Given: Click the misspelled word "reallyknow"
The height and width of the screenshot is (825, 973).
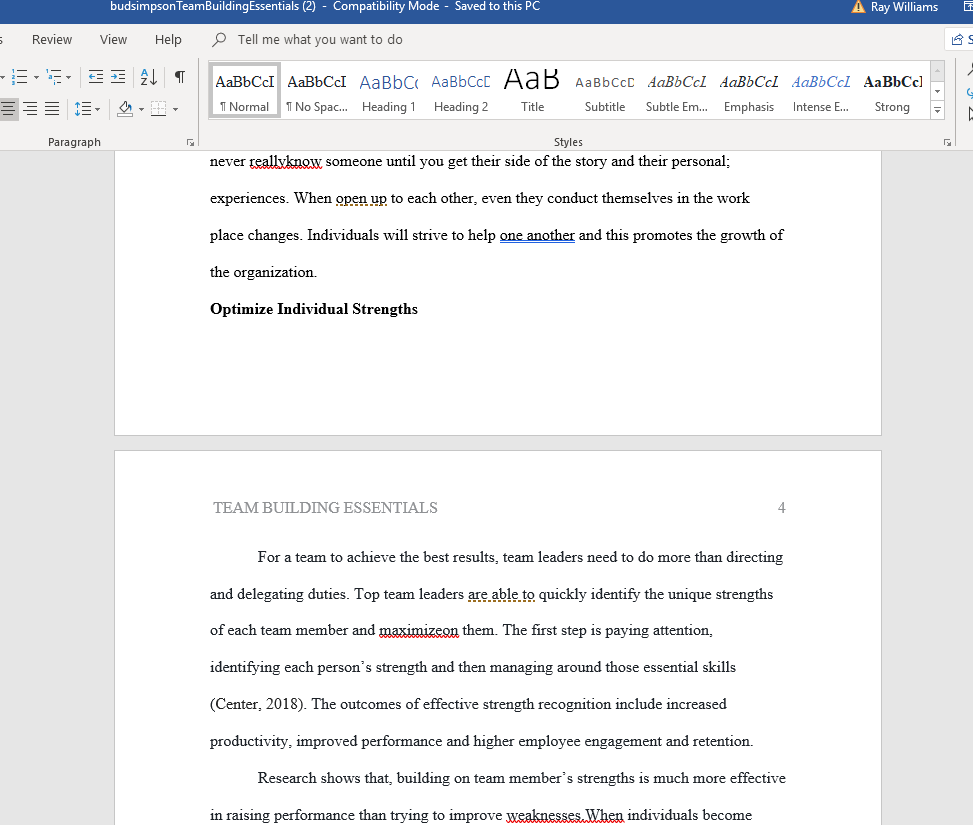Looking at the screenshot, I should pyautogui.click(x=285, y=162).
